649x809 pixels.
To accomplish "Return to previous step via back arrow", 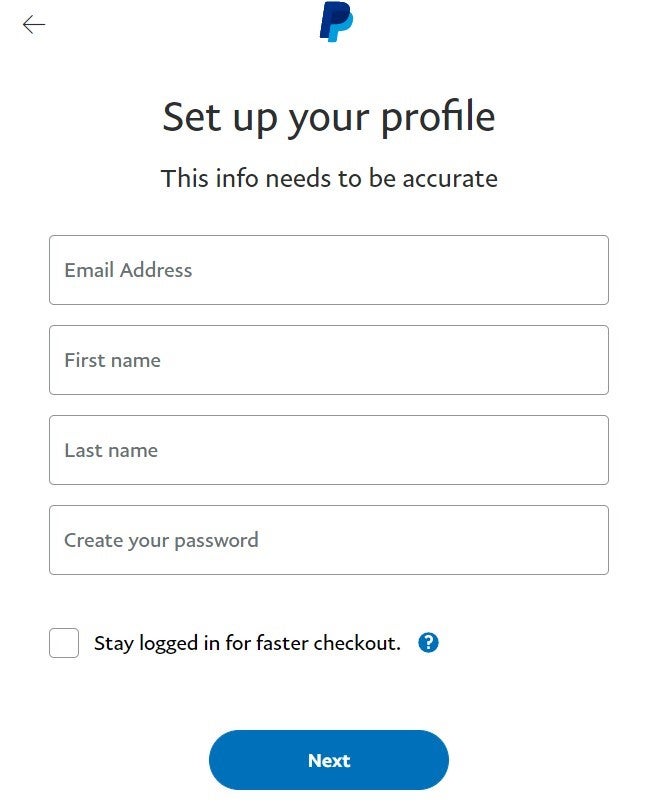I will coord(34,24).
